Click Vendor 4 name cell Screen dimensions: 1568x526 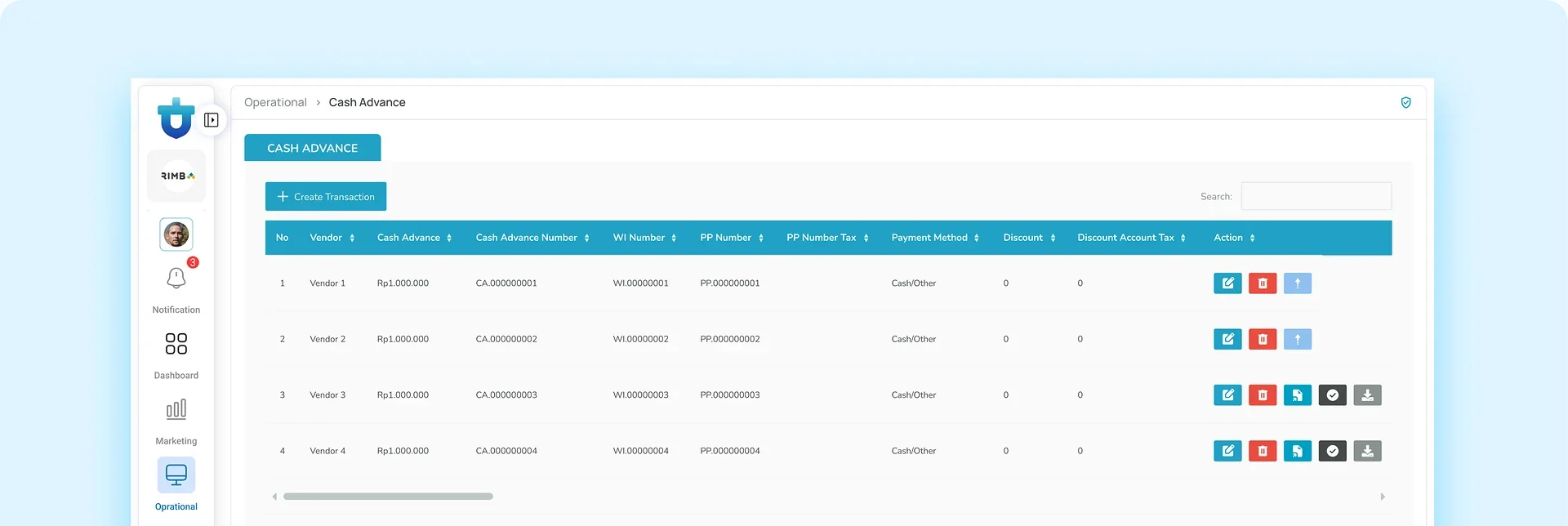(x=327, y=451)
